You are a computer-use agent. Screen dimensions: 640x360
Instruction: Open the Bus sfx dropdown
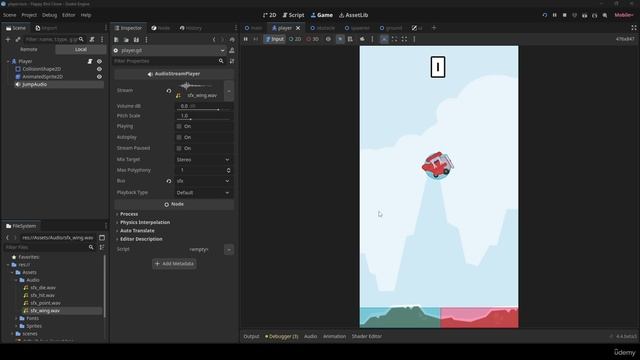point(204,181)
